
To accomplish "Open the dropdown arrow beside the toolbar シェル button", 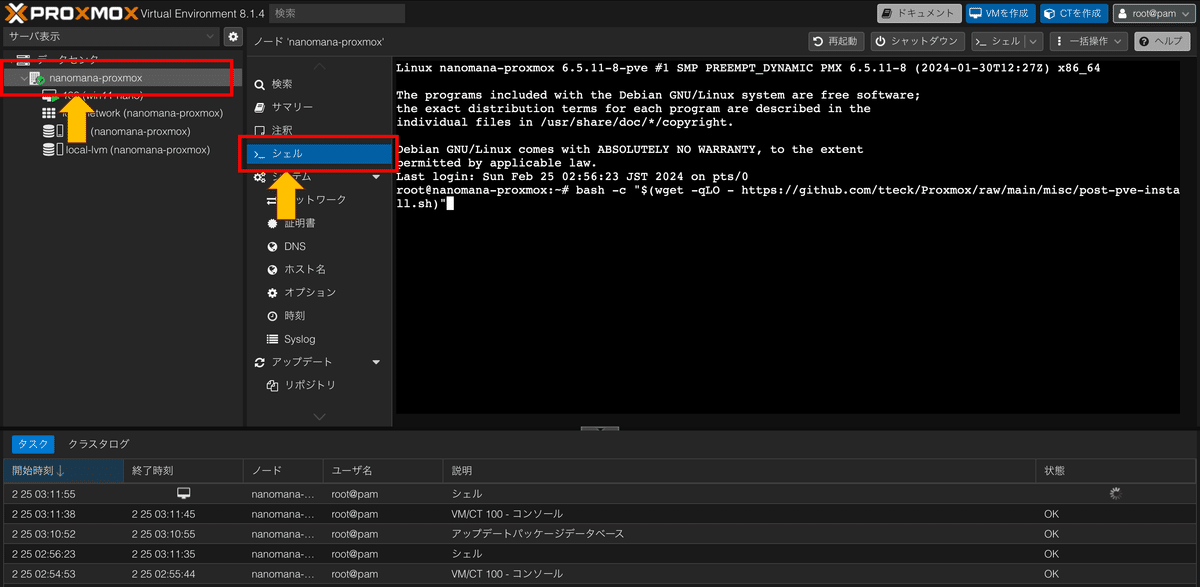I will click(1034, 41).
